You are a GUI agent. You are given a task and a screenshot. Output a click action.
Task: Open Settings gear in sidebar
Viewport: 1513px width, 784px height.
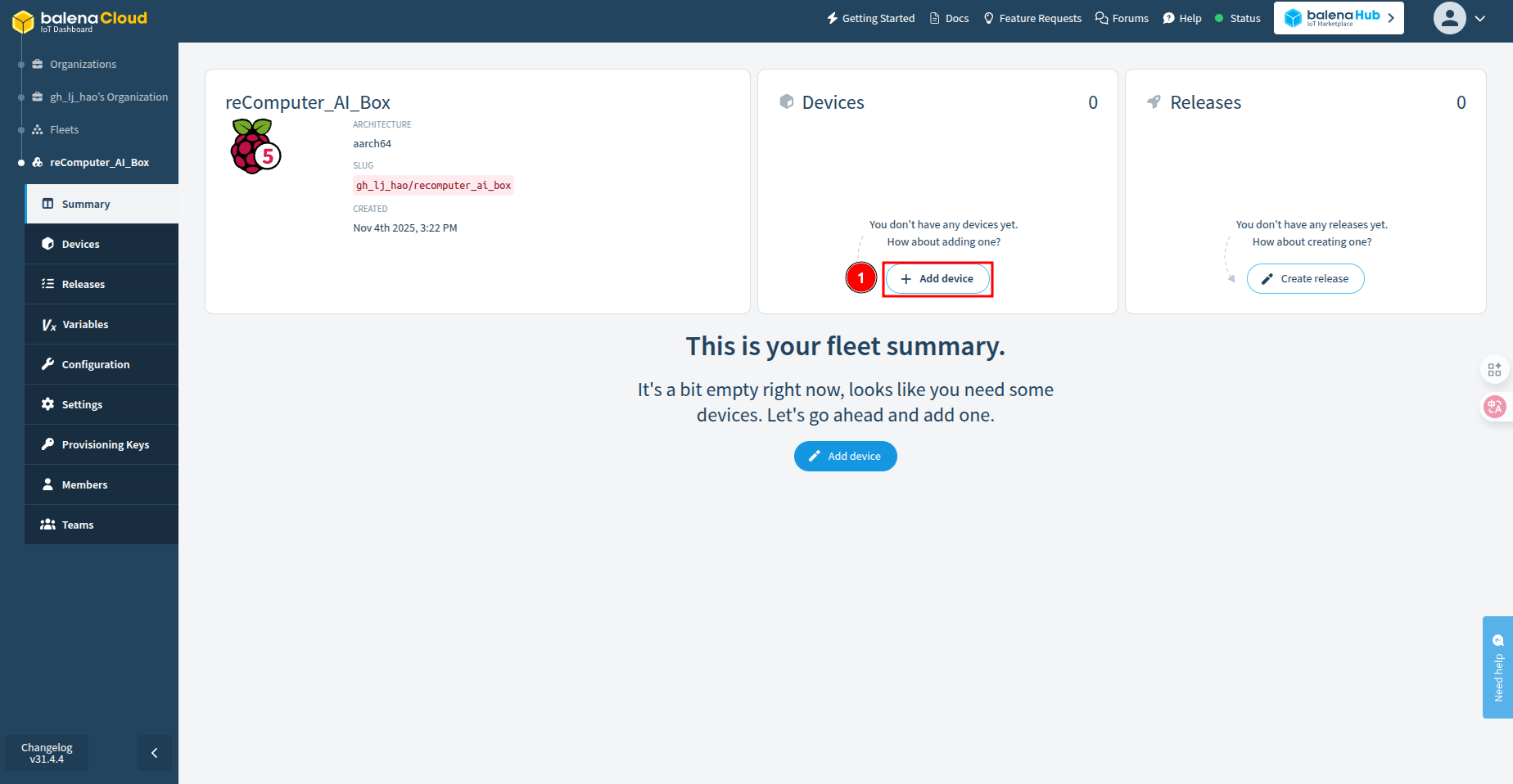click(82, 404)
